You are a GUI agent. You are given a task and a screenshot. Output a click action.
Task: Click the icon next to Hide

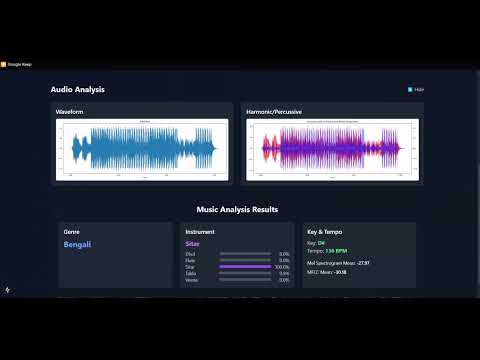click(410, 89)
